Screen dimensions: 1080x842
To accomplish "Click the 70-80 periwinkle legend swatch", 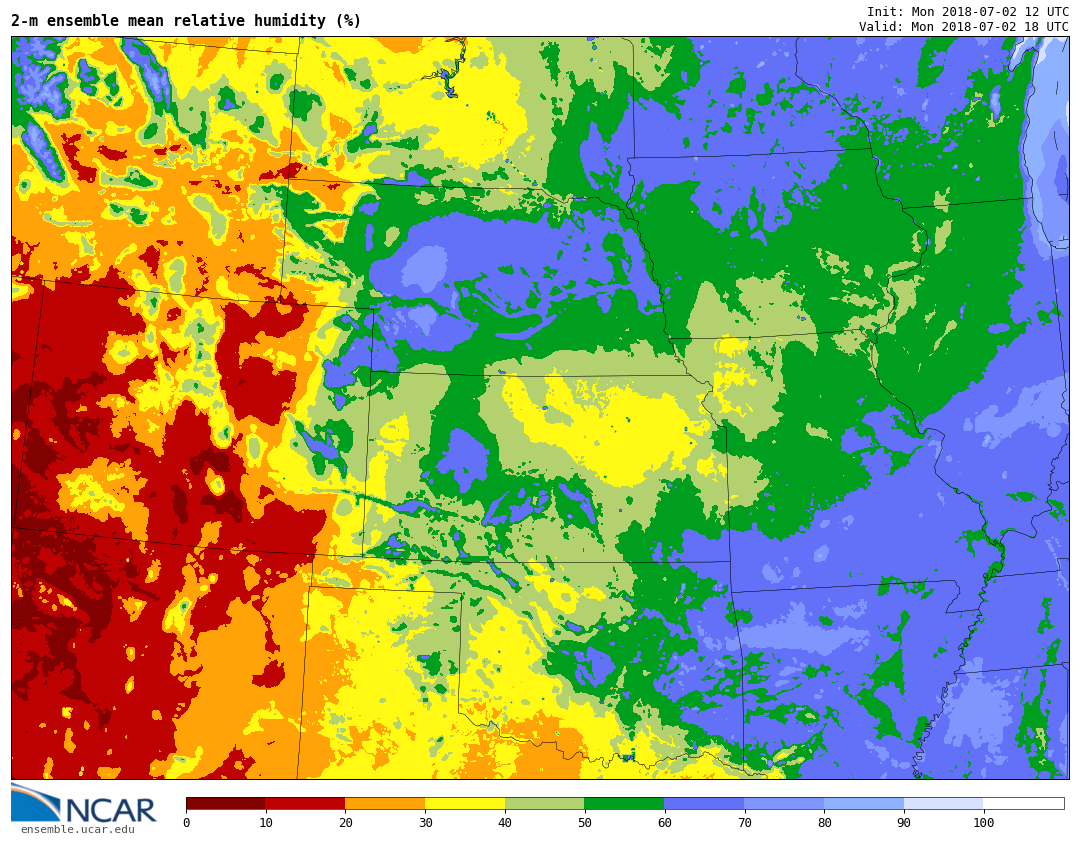I will [x=785, y=803].
